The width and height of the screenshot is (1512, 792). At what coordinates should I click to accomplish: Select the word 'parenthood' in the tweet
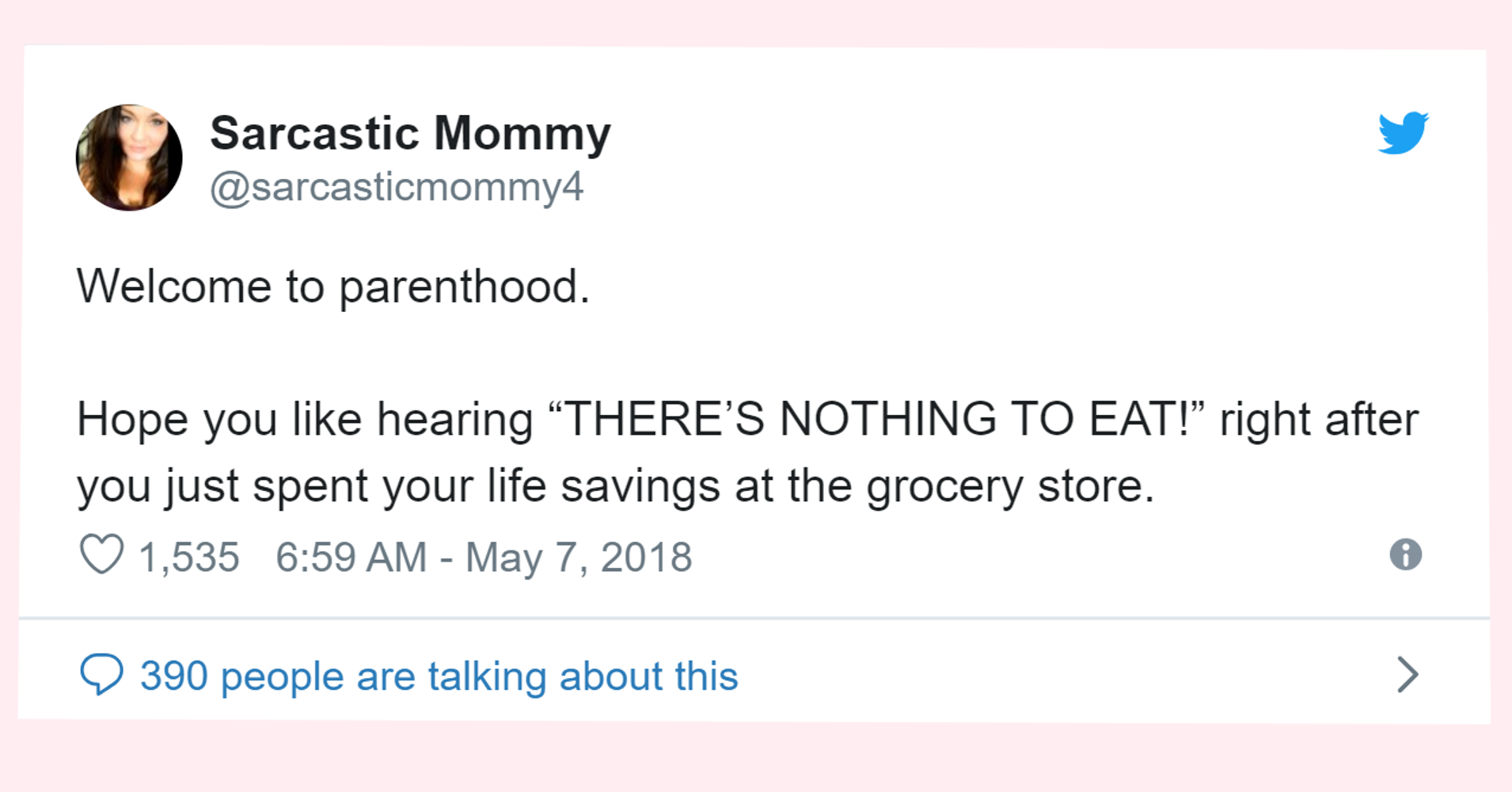(458, 288)
